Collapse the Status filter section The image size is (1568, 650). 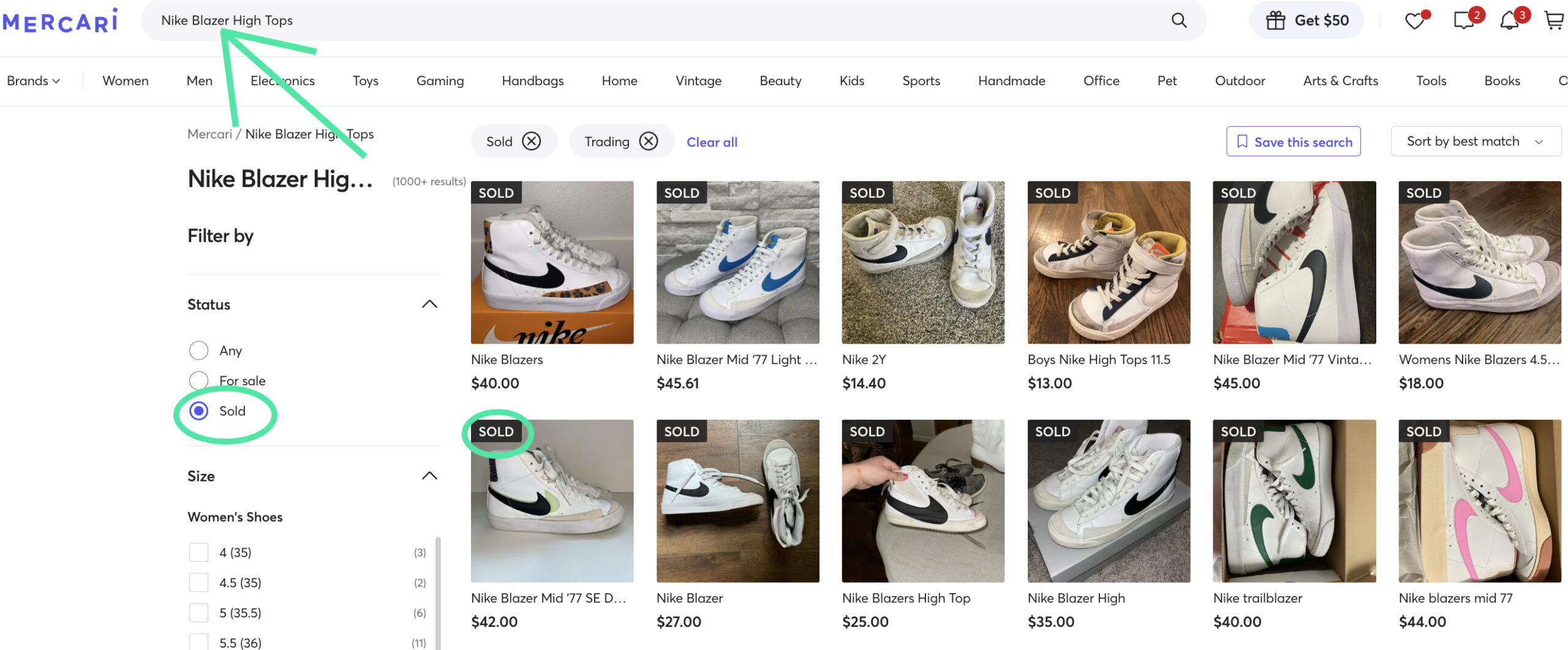click(429, 304)
